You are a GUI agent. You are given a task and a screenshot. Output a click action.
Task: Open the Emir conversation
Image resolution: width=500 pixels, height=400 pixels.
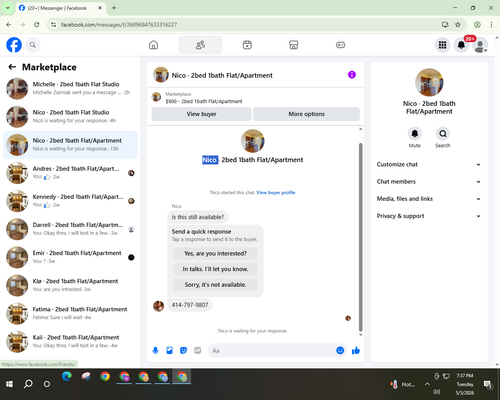(x=70, y=257)
